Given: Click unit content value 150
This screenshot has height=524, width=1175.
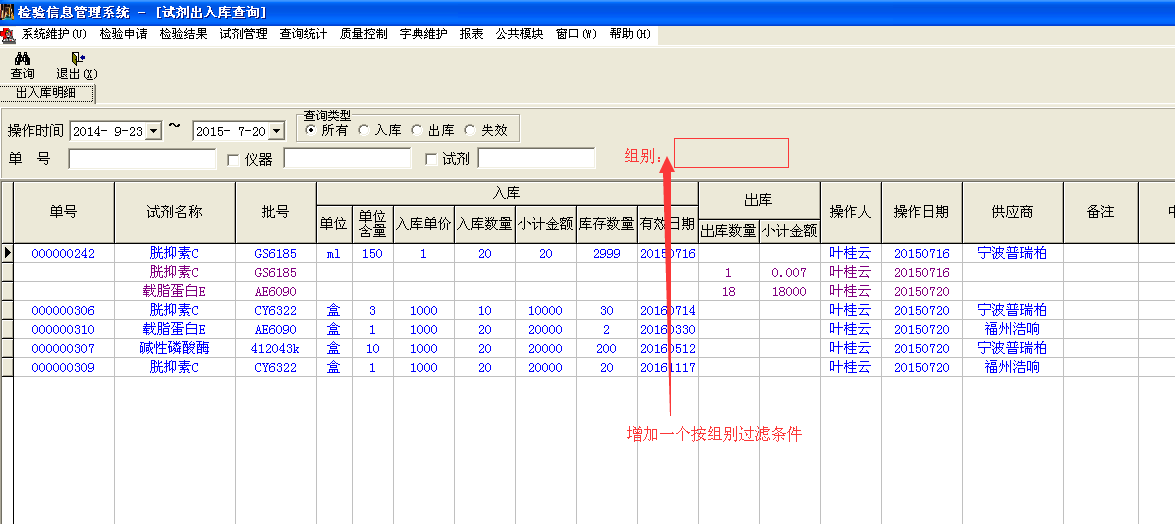Looking at the screenshot, I should 372,253.
